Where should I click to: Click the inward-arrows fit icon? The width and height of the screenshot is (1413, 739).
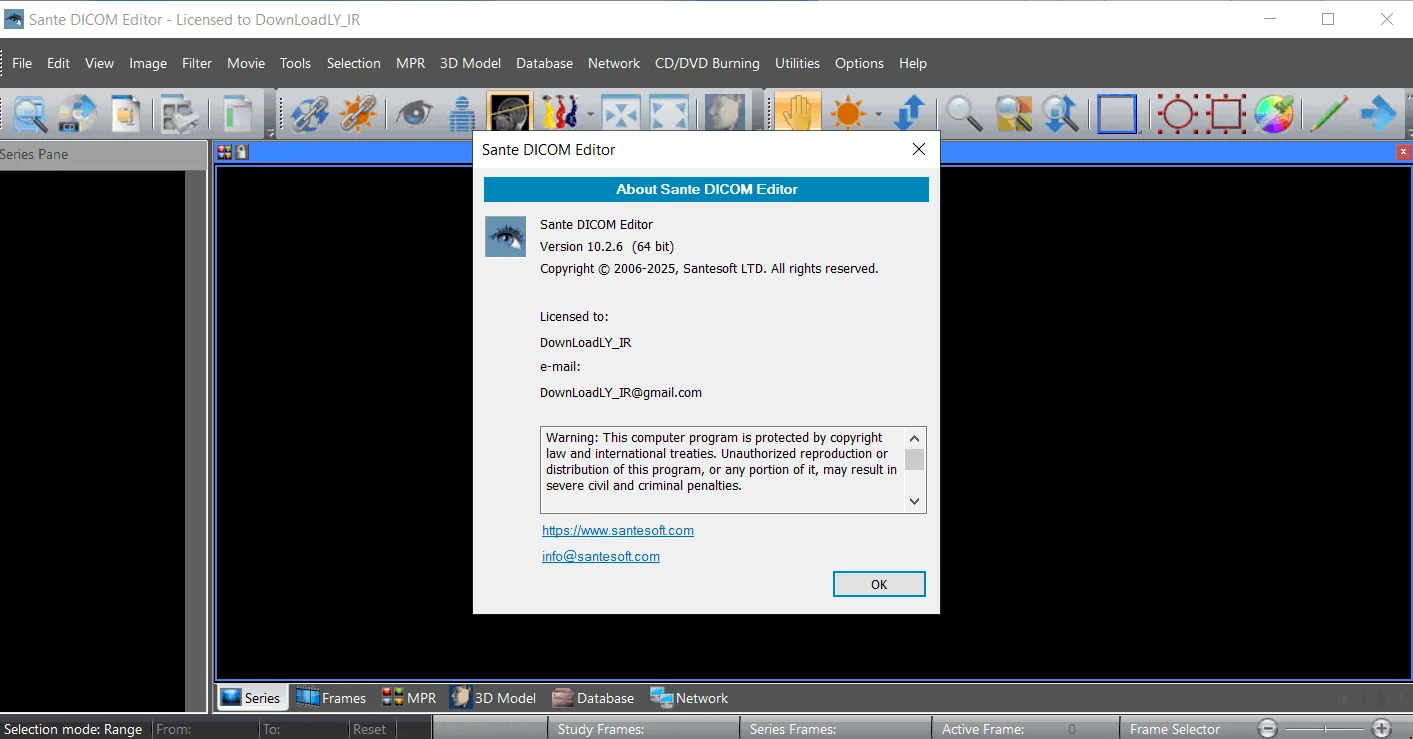pos(620,113)
